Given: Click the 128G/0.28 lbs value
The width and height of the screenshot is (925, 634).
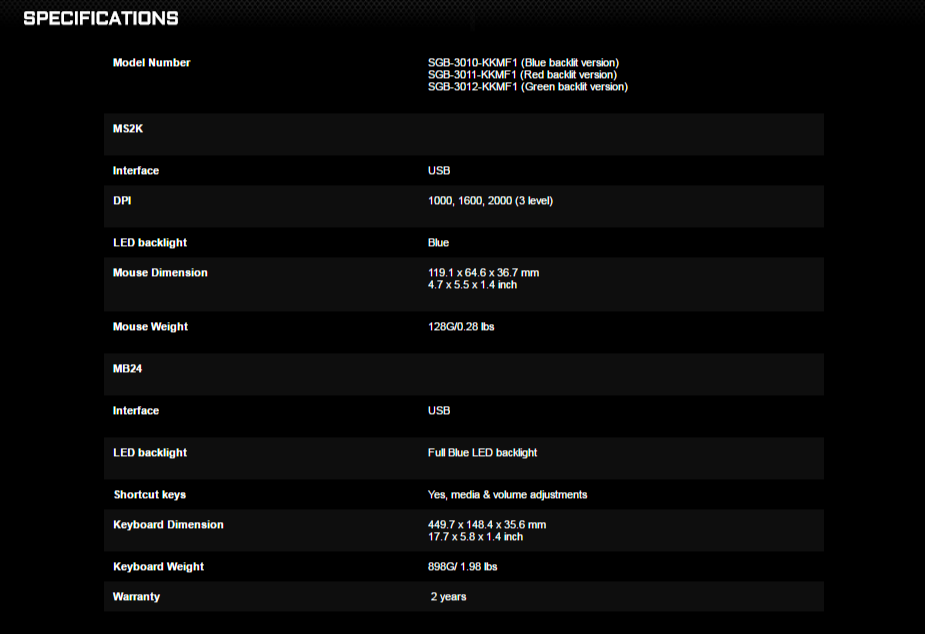Looking at the screenshot, I should pos(461,327).
